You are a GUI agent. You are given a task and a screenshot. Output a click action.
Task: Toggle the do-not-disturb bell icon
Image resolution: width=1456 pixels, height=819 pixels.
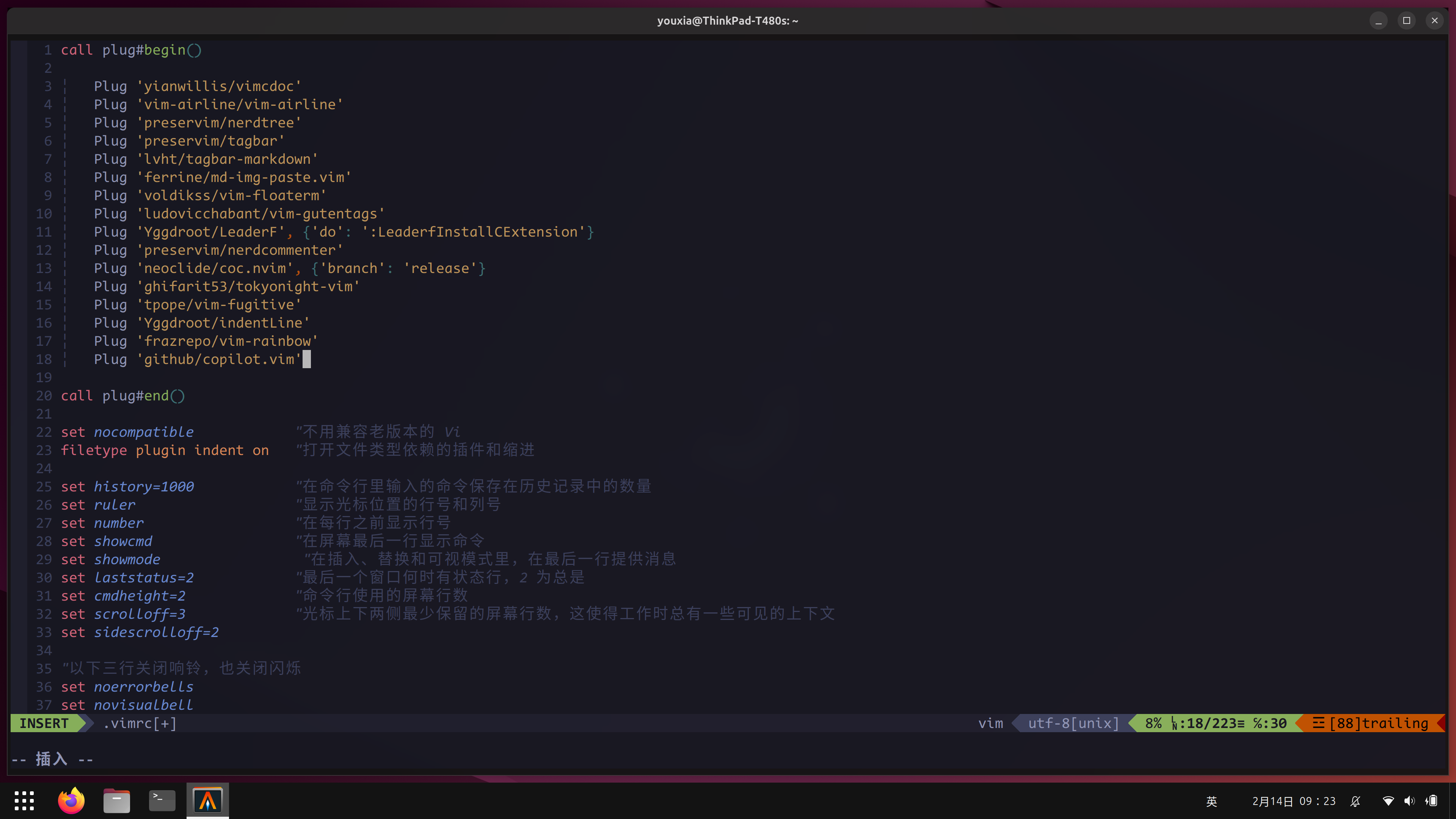1356,801
